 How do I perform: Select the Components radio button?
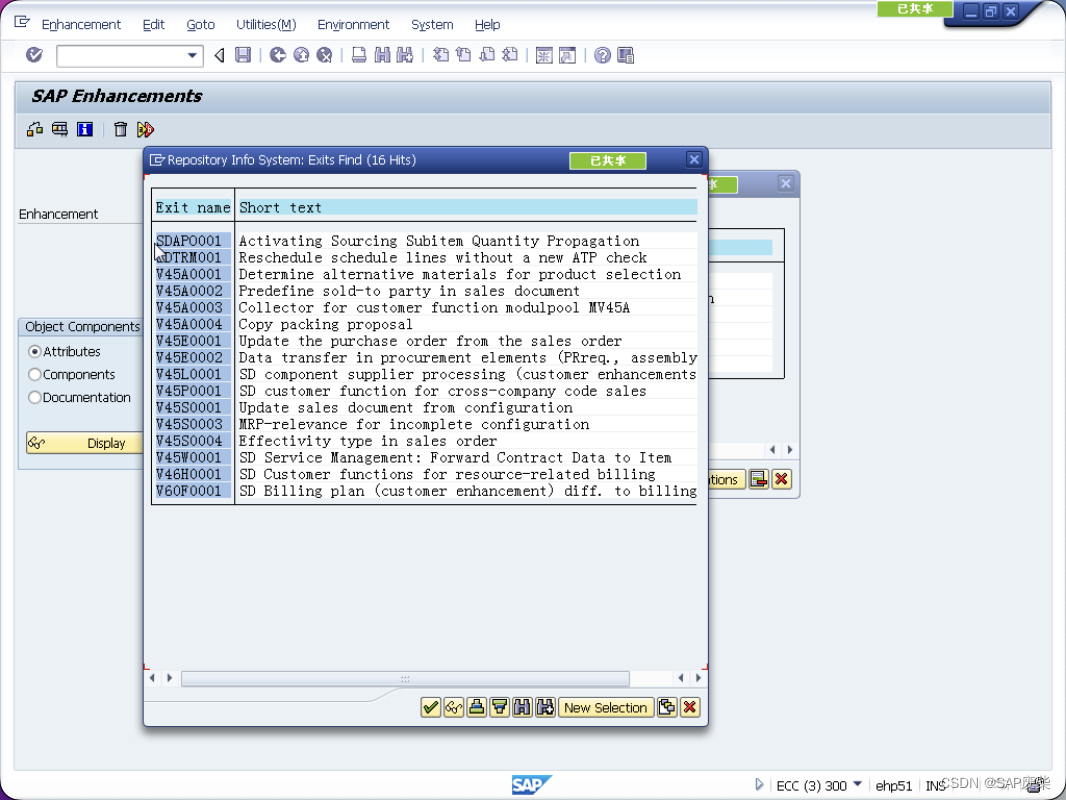pyautogui.click(x=35, y=375)
